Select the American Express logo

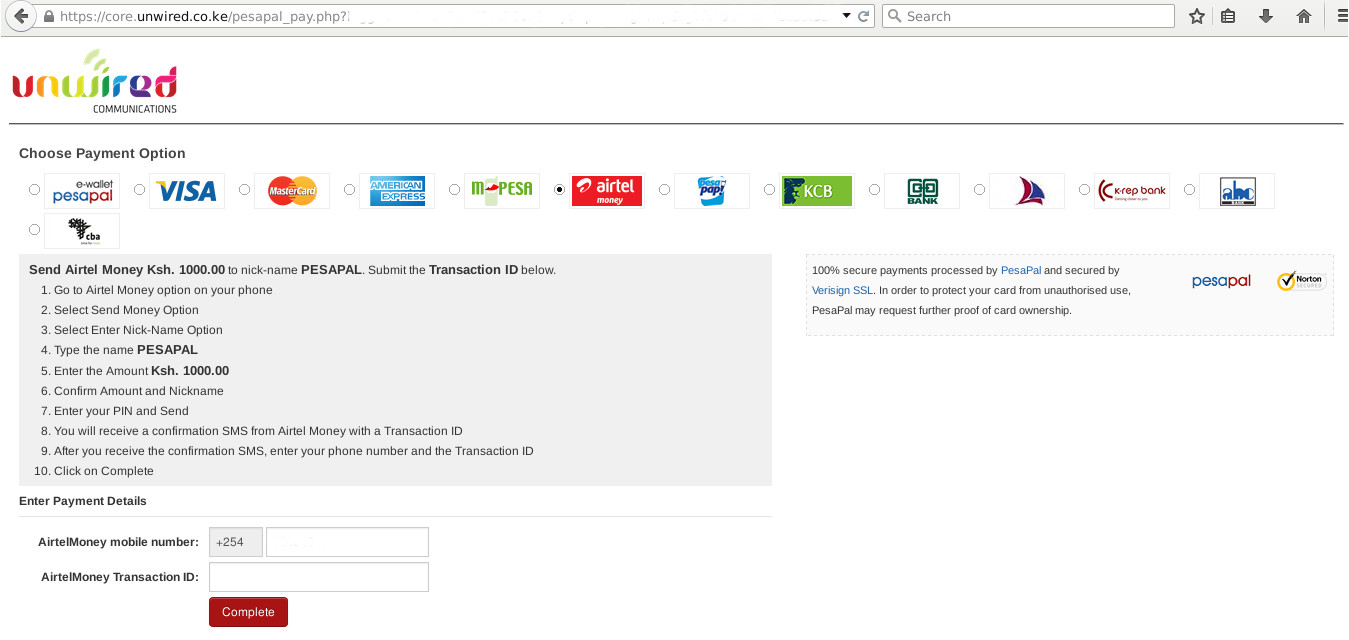pos(397,191)
